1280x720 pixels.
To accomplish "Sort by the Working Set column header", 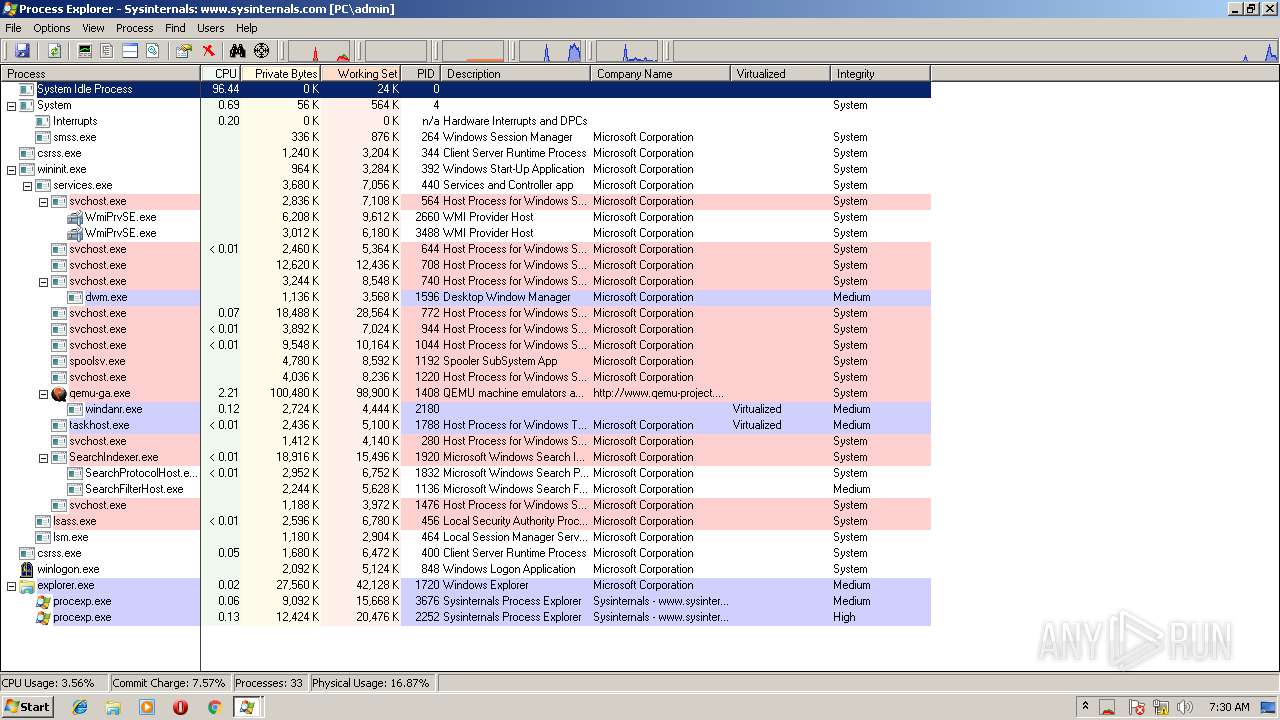I will (361, 73).
